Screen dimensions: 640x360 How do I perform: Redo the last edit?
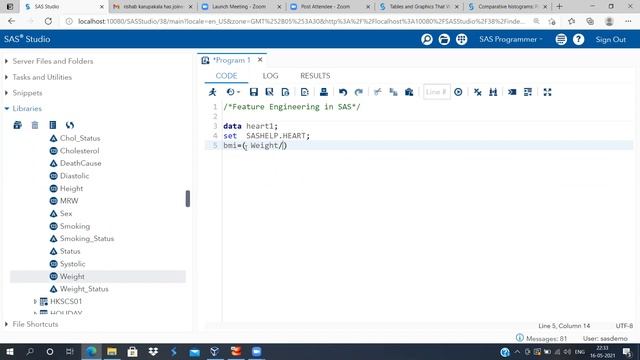[359, 92]
